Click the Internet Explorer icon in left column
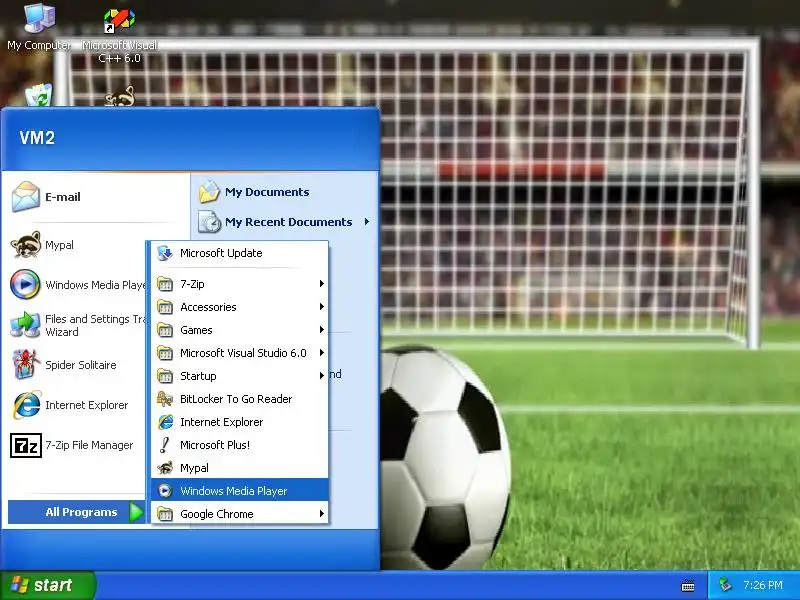This screenshot has width=800, height=600. 26,405
